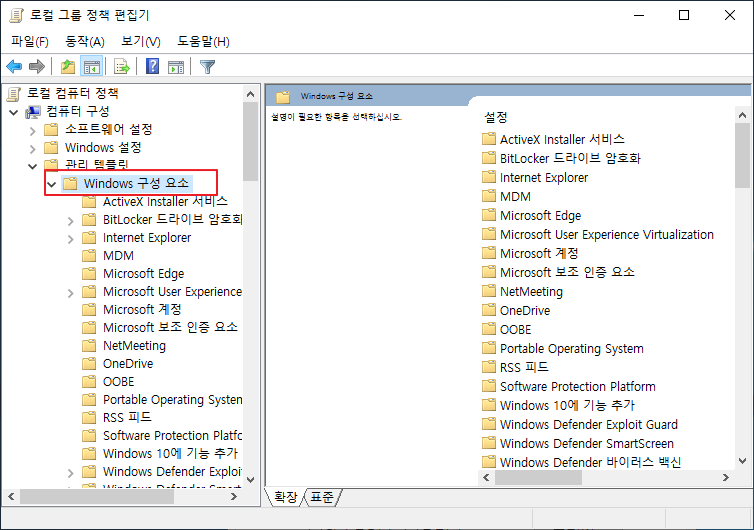Click MDM folder icon in right pane

pyautogui.click(x=489, y=196)
